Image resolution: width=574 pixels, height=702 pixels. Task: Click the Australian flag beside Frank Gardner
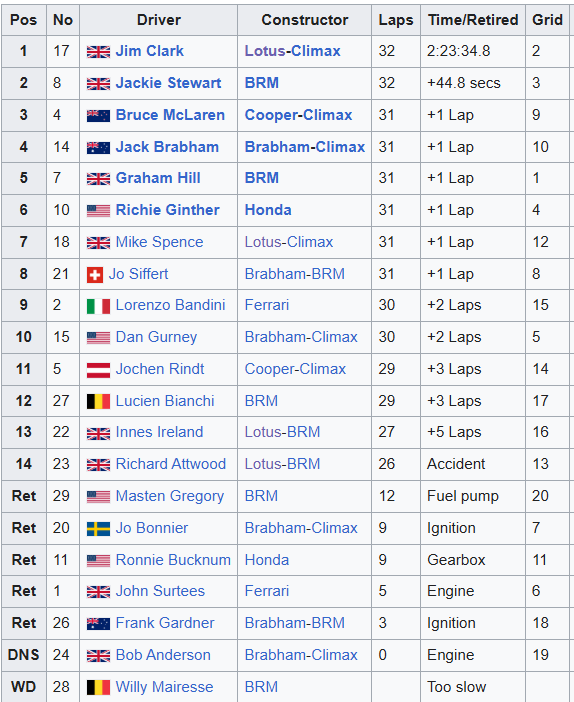pyautogui.click(x=98, y=624)
